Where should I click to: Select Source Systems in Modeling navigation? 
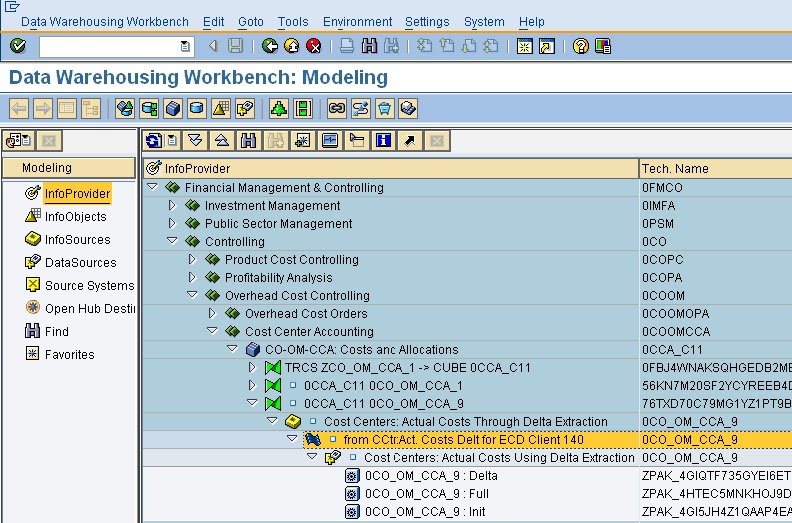(x=89, y=286)
